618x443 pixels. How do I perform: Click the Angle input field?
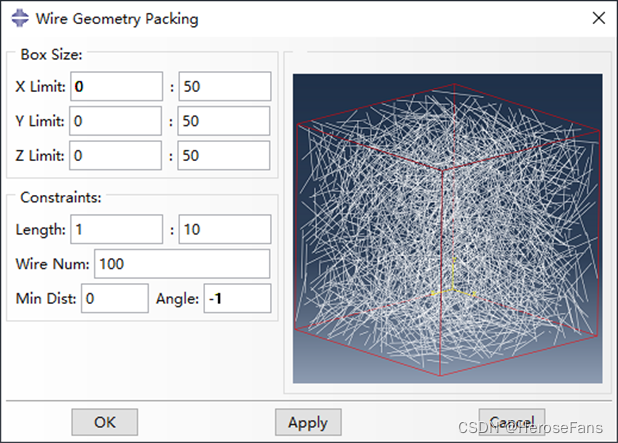(237, 298)
